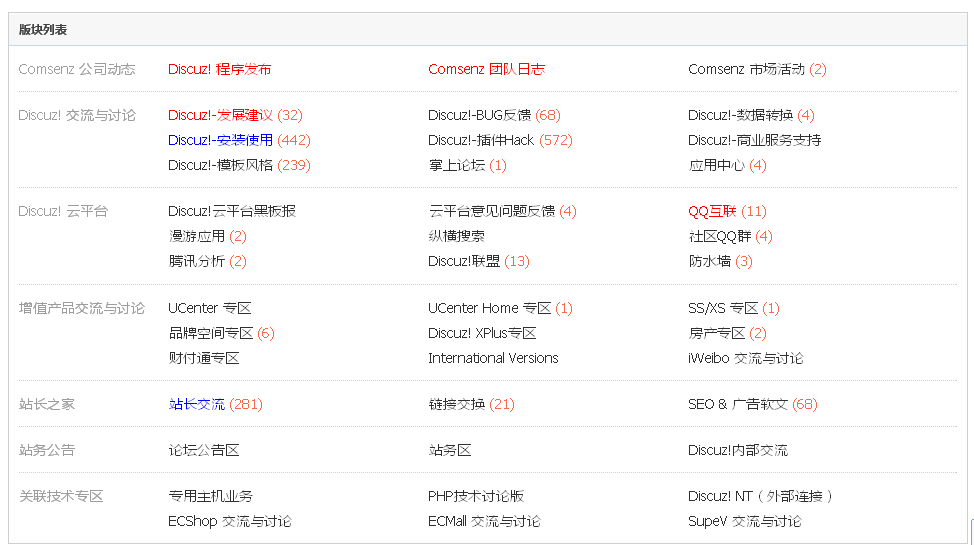Open 专用主机业务 forum
Viewport: 974px width, 545px height.
click(211, 496)
